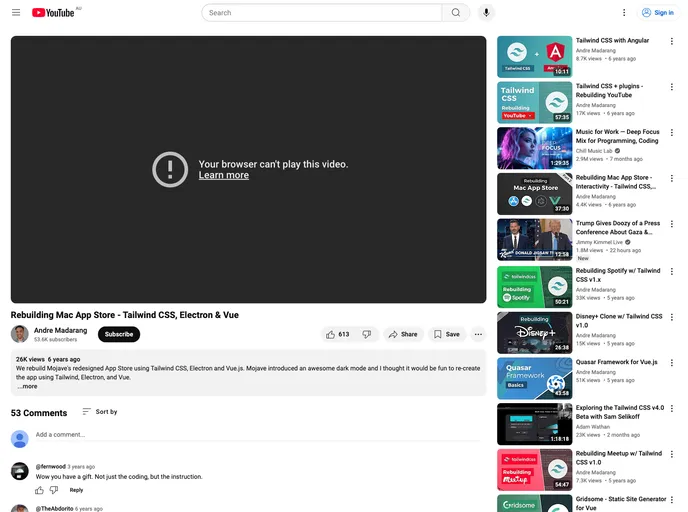This screenshot has width=688, height=512.
Task: Open options for Tailwind CSS v4.0 Beta
Action: pyautogui.click(x=672, y=408)
